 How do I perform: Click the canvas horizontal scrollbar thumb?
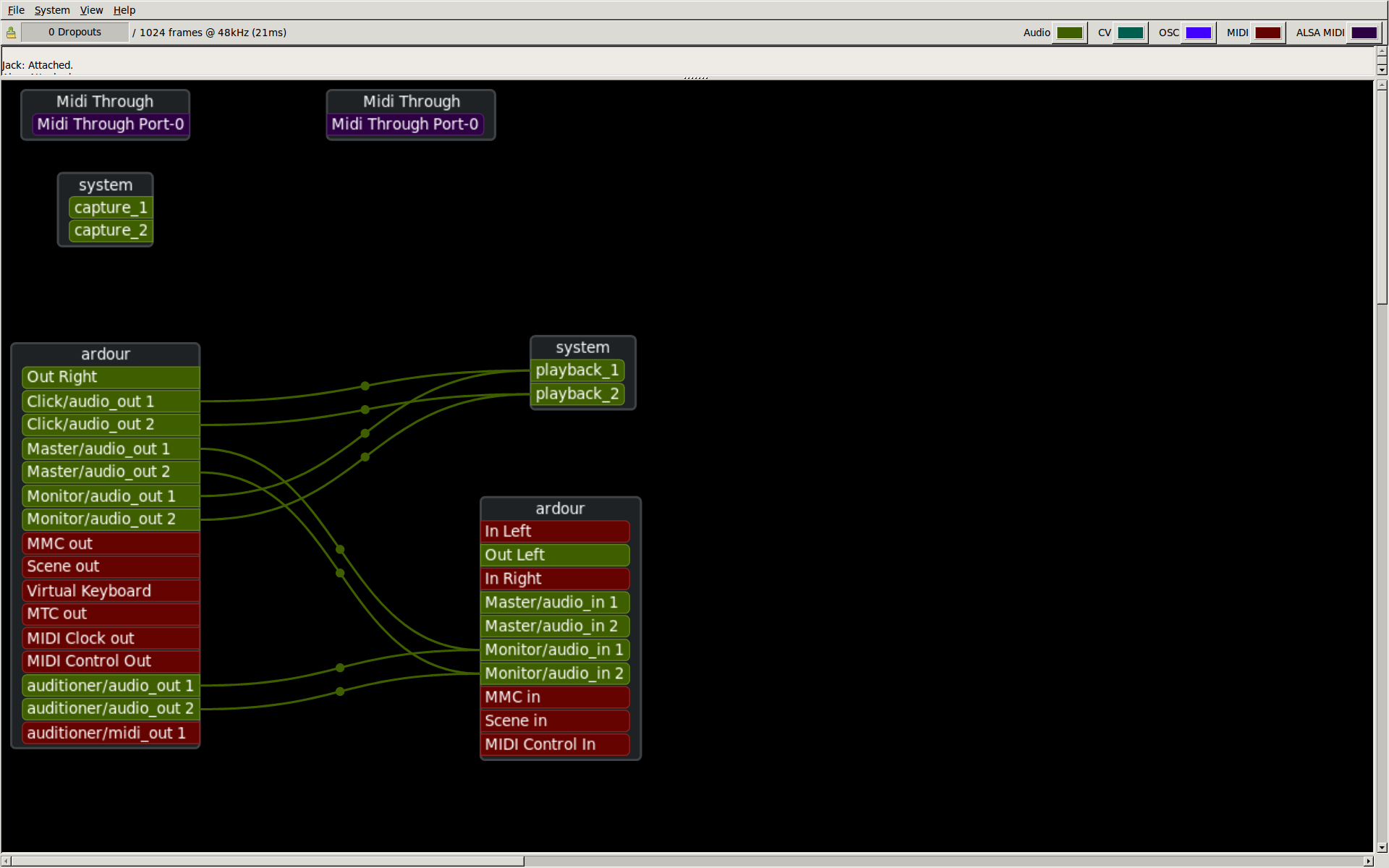click(268, 861)
